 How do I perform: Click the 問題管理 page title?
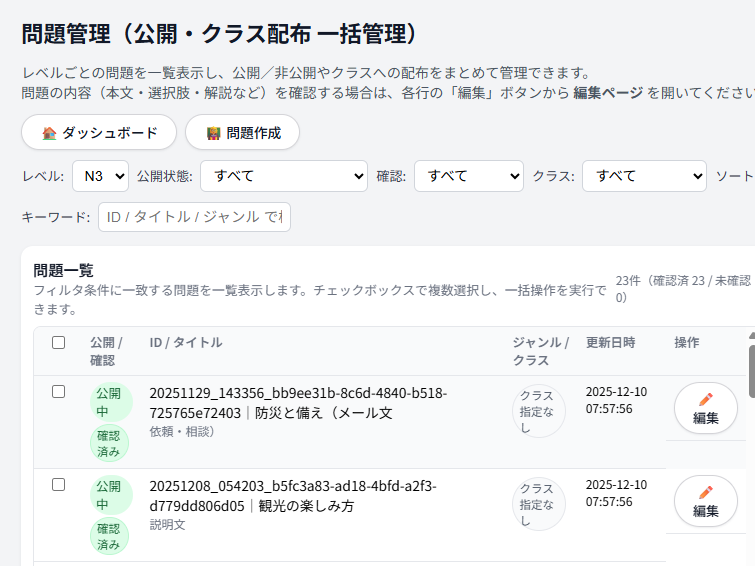click(220, 34)
